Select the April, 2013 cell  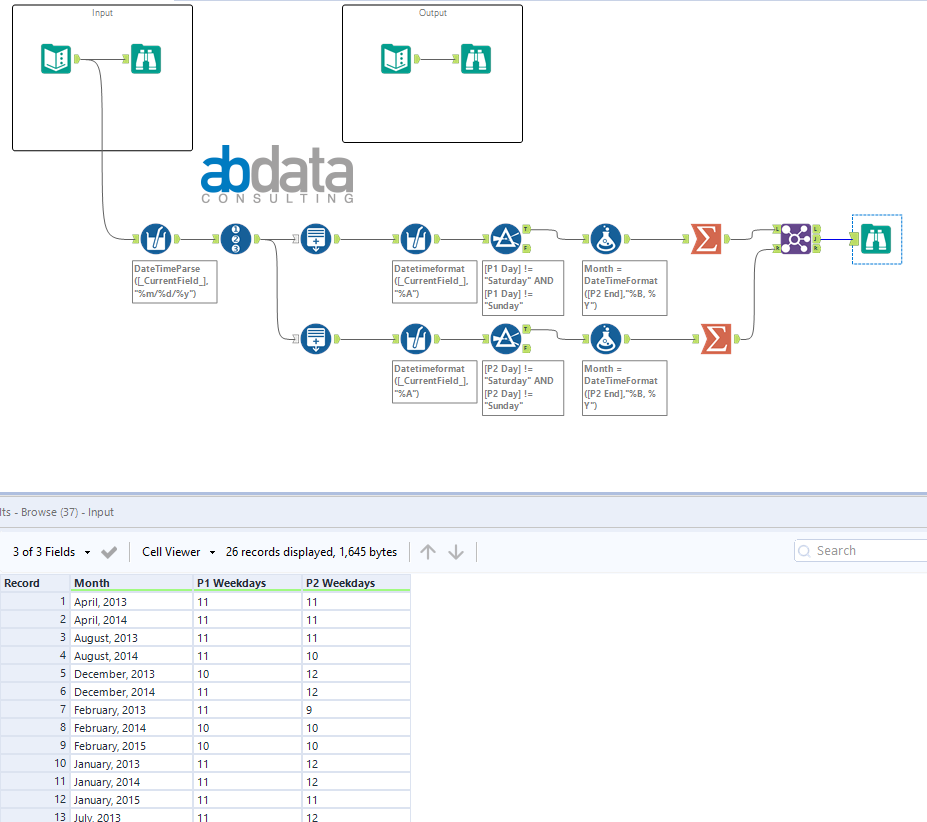[131, 602]
